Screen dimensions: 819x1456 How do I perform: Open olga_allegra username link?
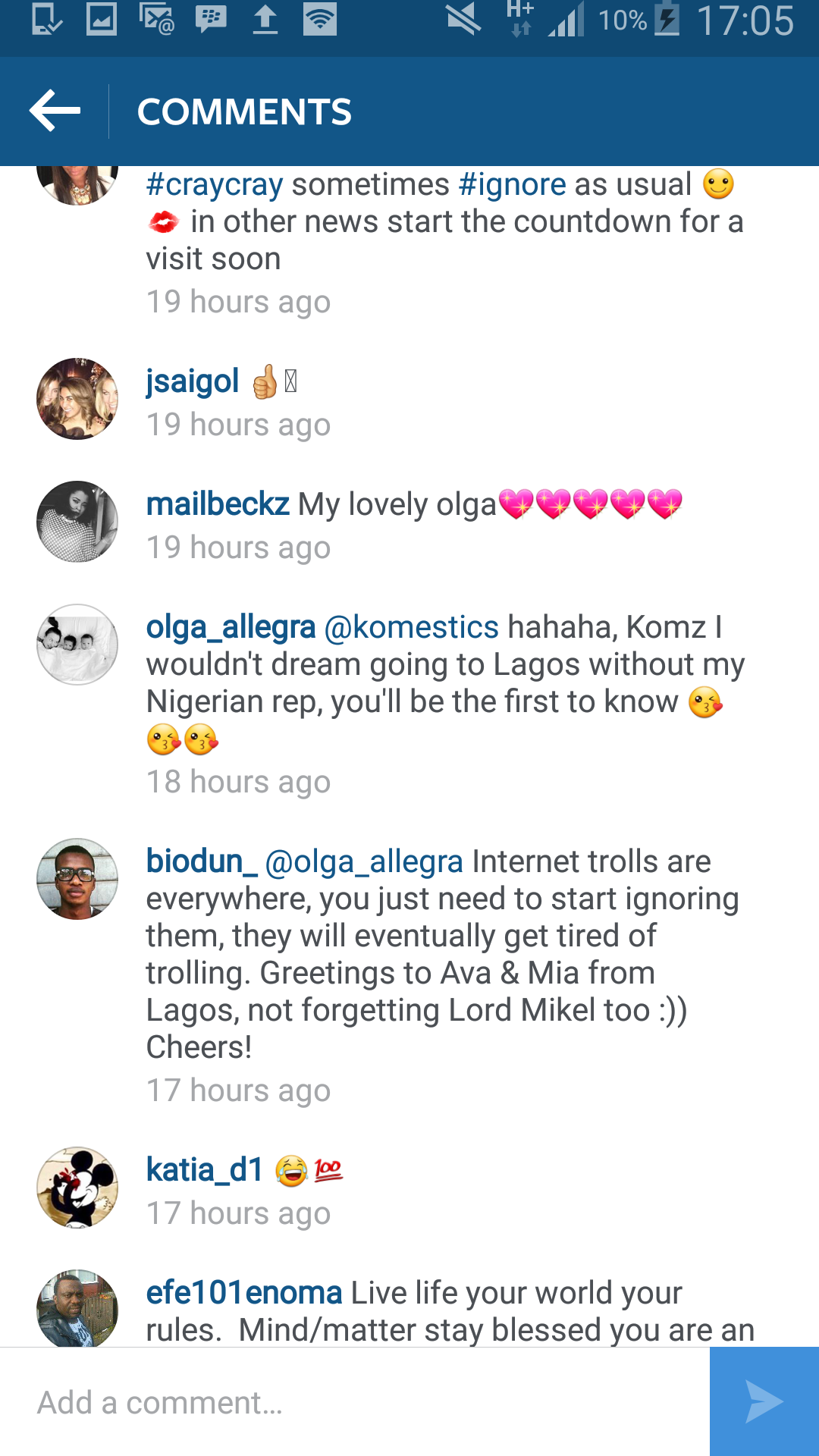[x=231, y=628]
